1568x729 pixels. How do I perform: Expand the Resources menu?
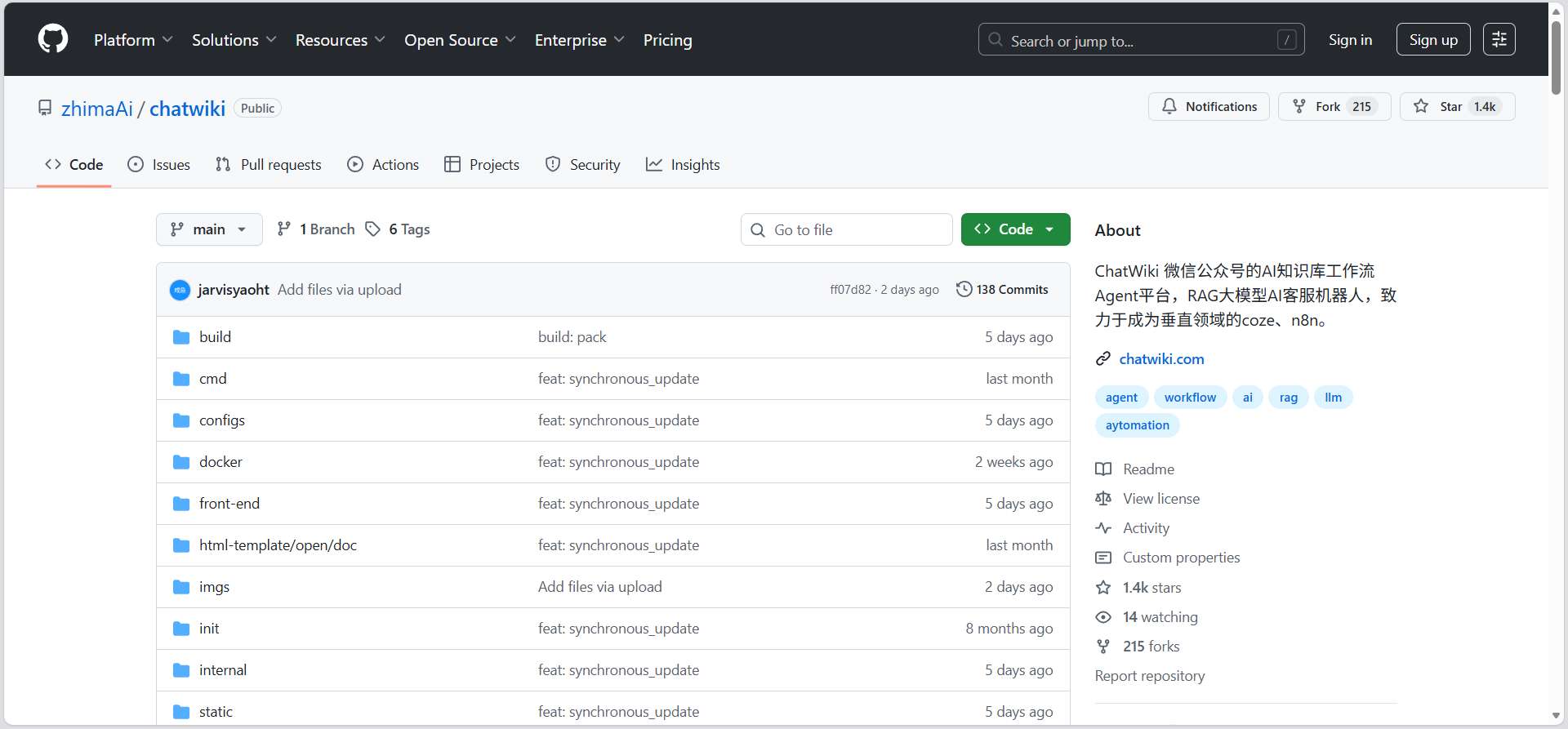point(340,40)
